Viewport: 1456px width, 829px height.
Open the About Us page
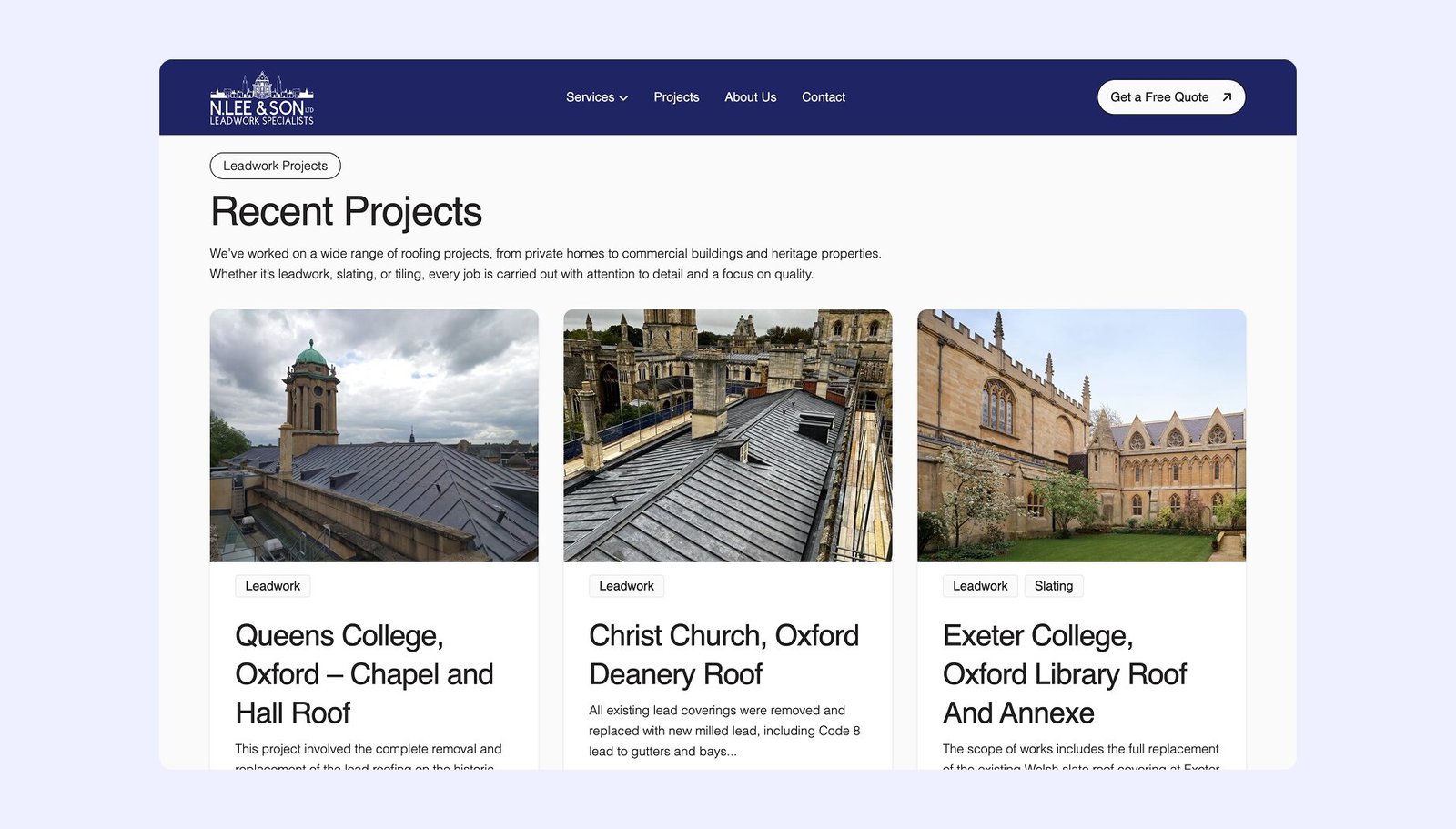pyautogui.click(x=751, y=97)
